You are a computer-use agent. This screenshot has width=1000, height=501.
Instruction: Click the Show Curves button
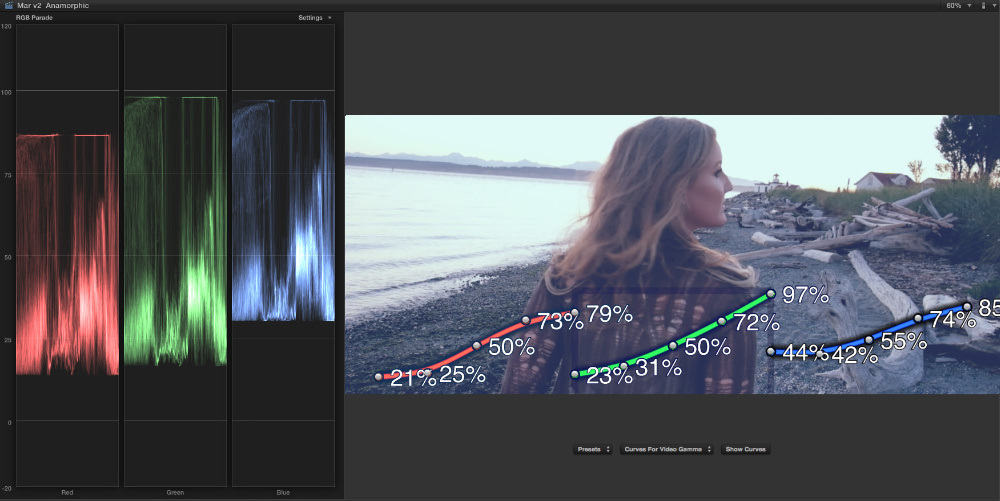click(745, 450)
